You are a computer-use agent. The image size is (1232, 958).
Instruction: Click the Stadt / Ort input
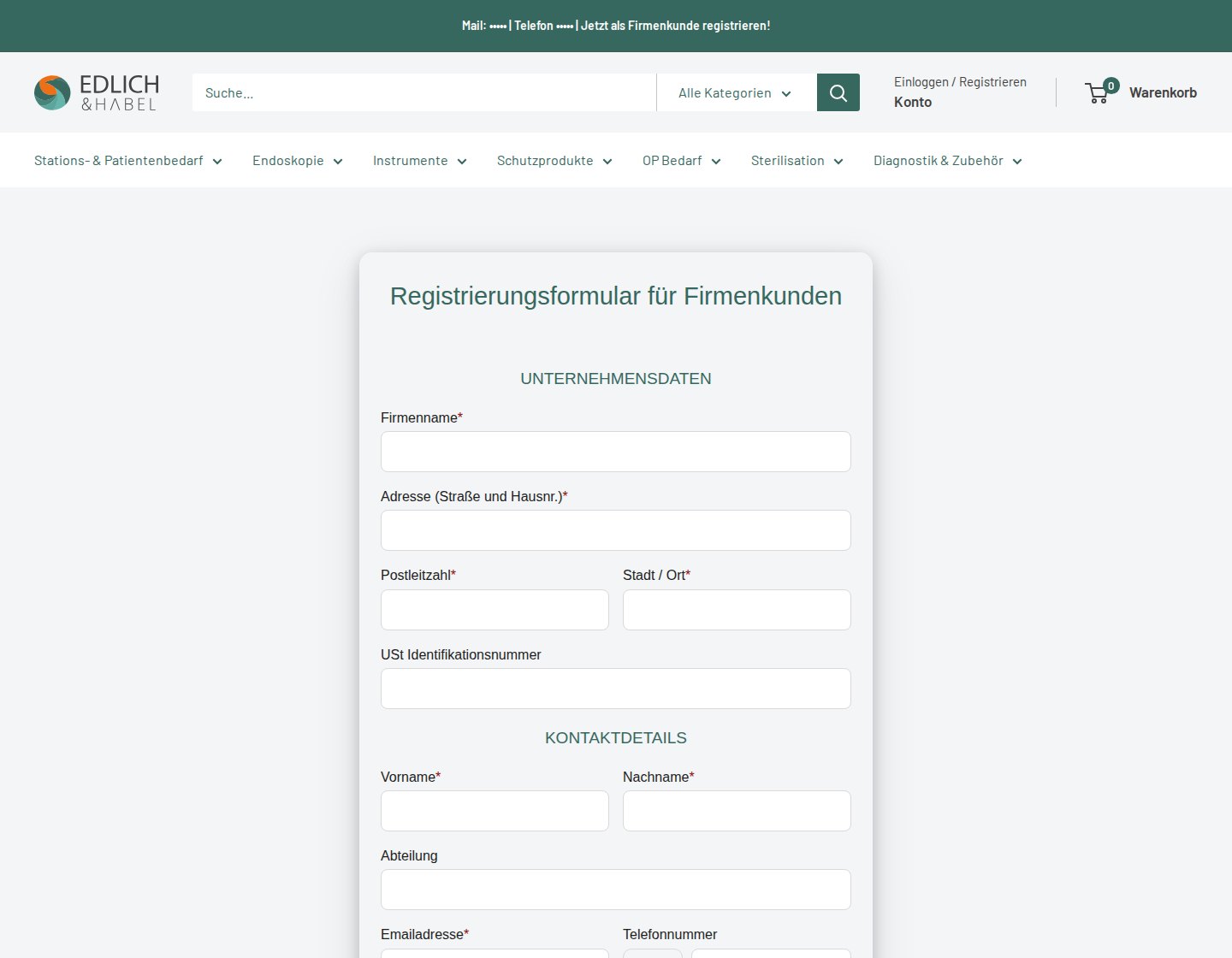coord(737,610)
